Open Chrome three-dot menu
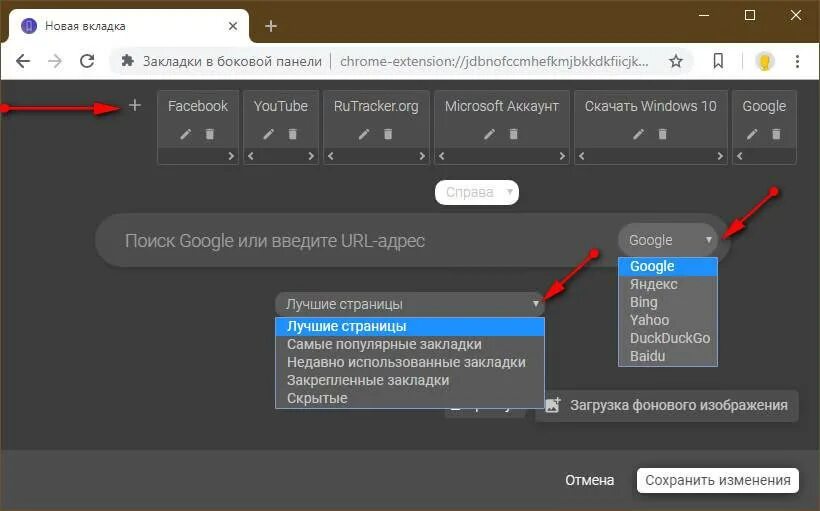Image resolution: width=820 pixels, height=511 pixels. [797, 61]
